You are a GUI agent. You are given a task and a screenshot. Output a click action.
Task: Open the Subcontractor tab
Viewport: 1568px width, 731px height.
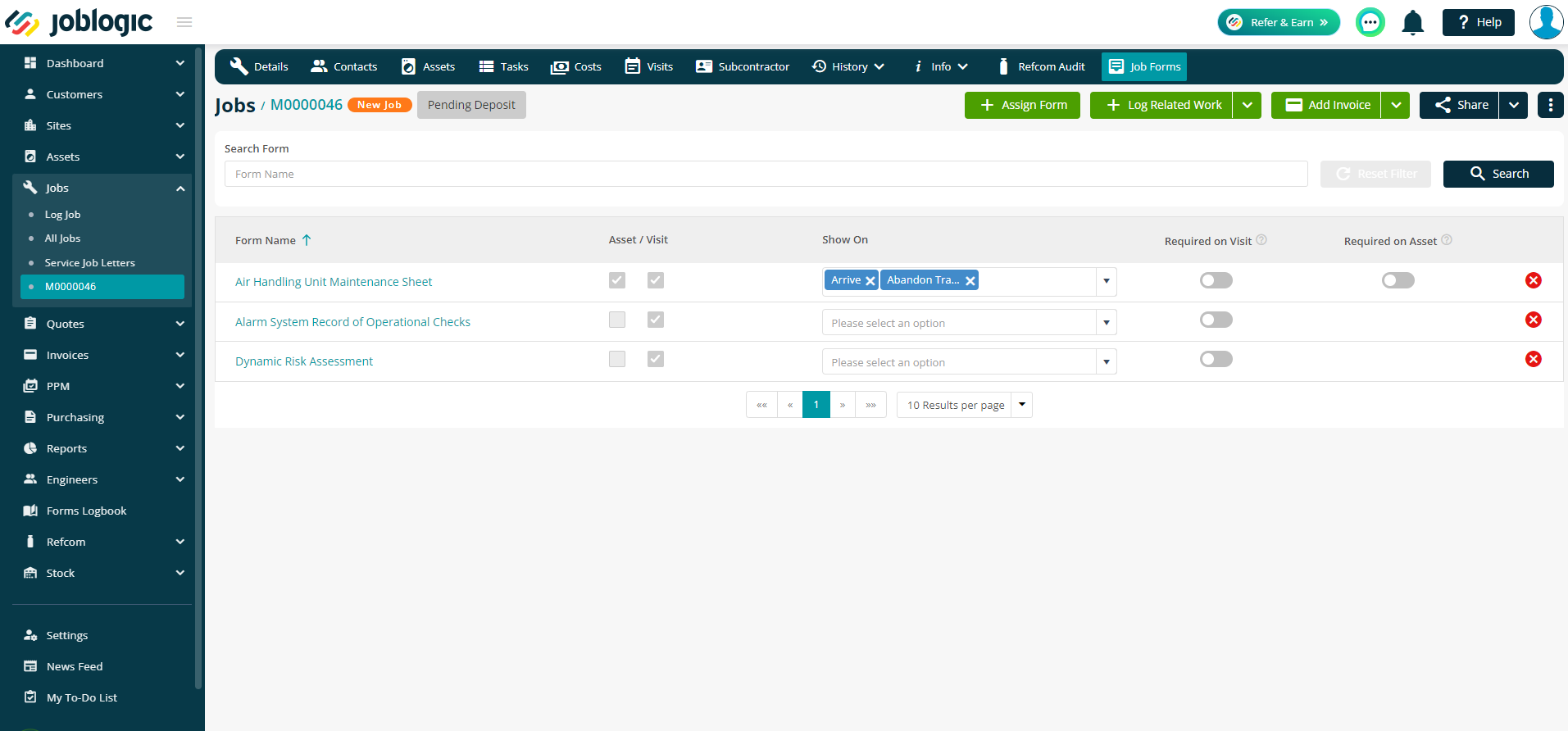click(743, 66)
